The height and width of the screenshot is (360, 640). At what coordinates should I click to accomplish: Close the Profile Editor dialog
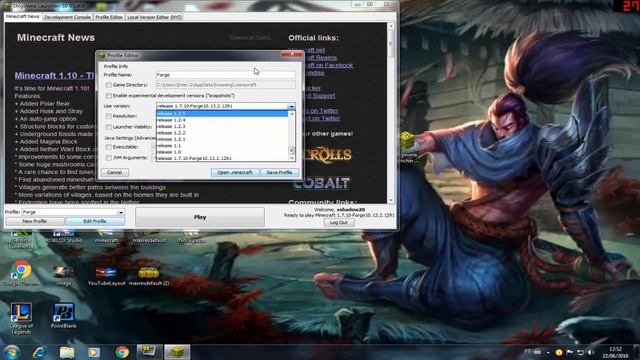[x=292, y=54]
